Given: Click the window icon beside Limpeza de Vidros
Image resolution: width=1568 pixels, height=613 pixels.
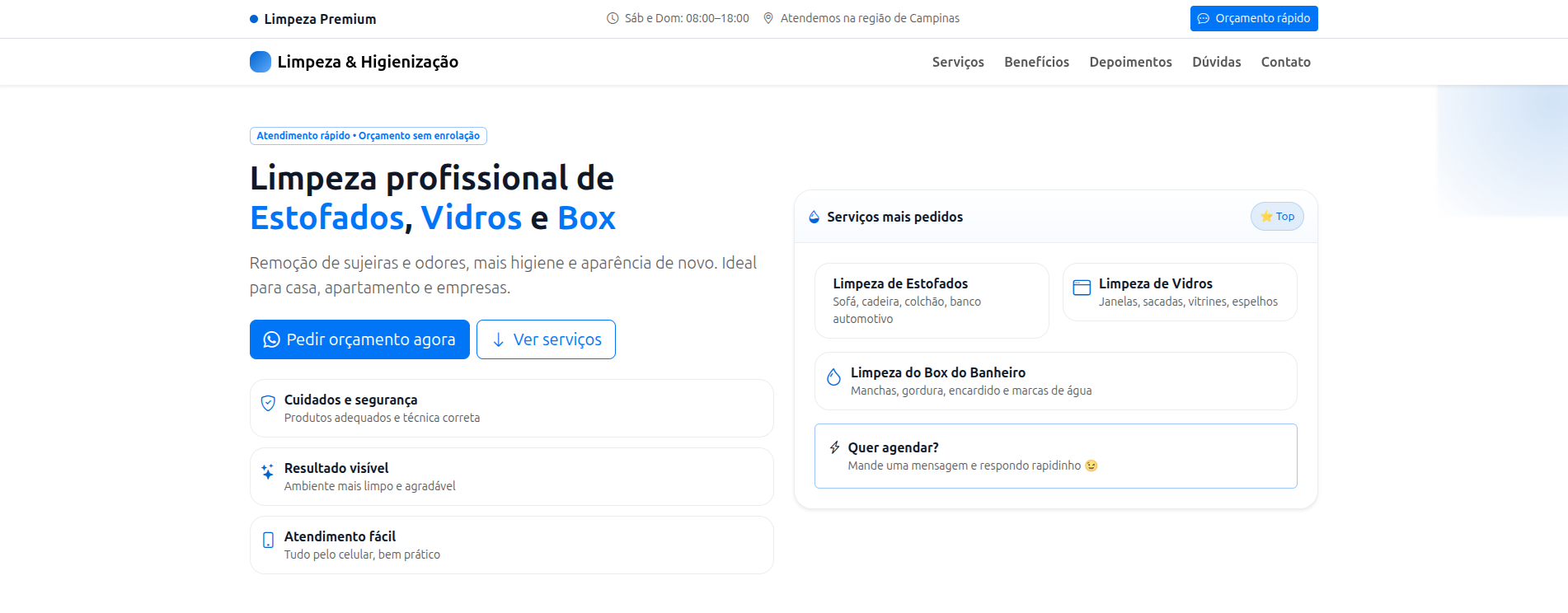Looking at the screenshot, I should 1082,287.
